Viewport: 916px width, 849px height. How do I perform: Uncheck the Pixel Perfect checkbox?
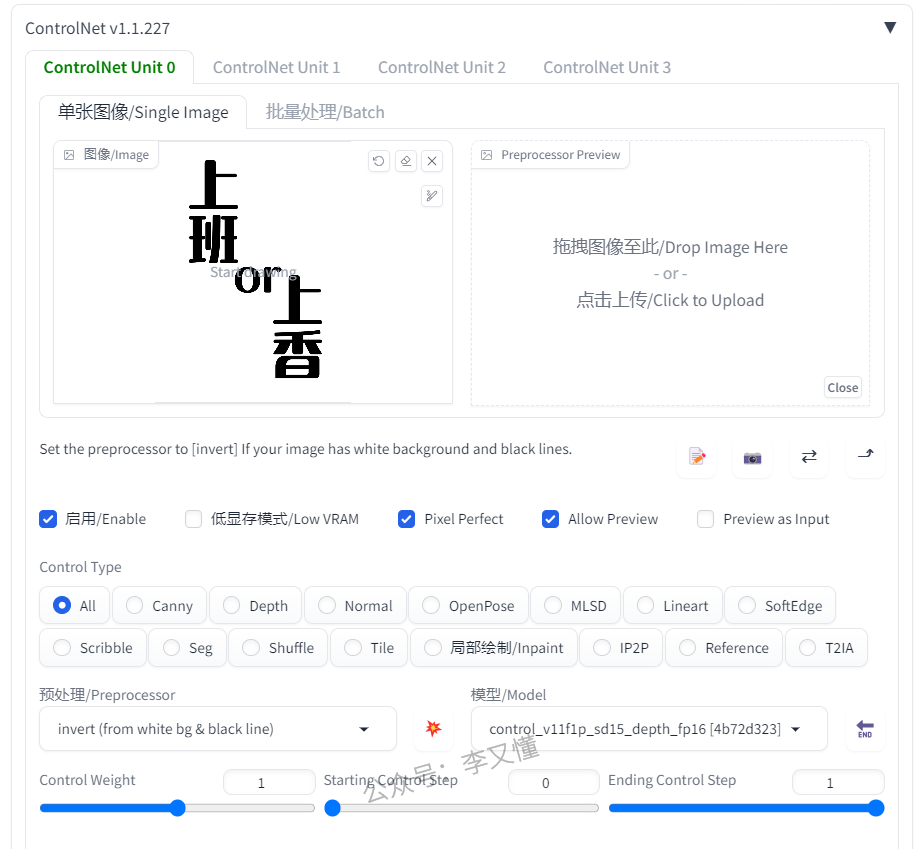point(407,519)
